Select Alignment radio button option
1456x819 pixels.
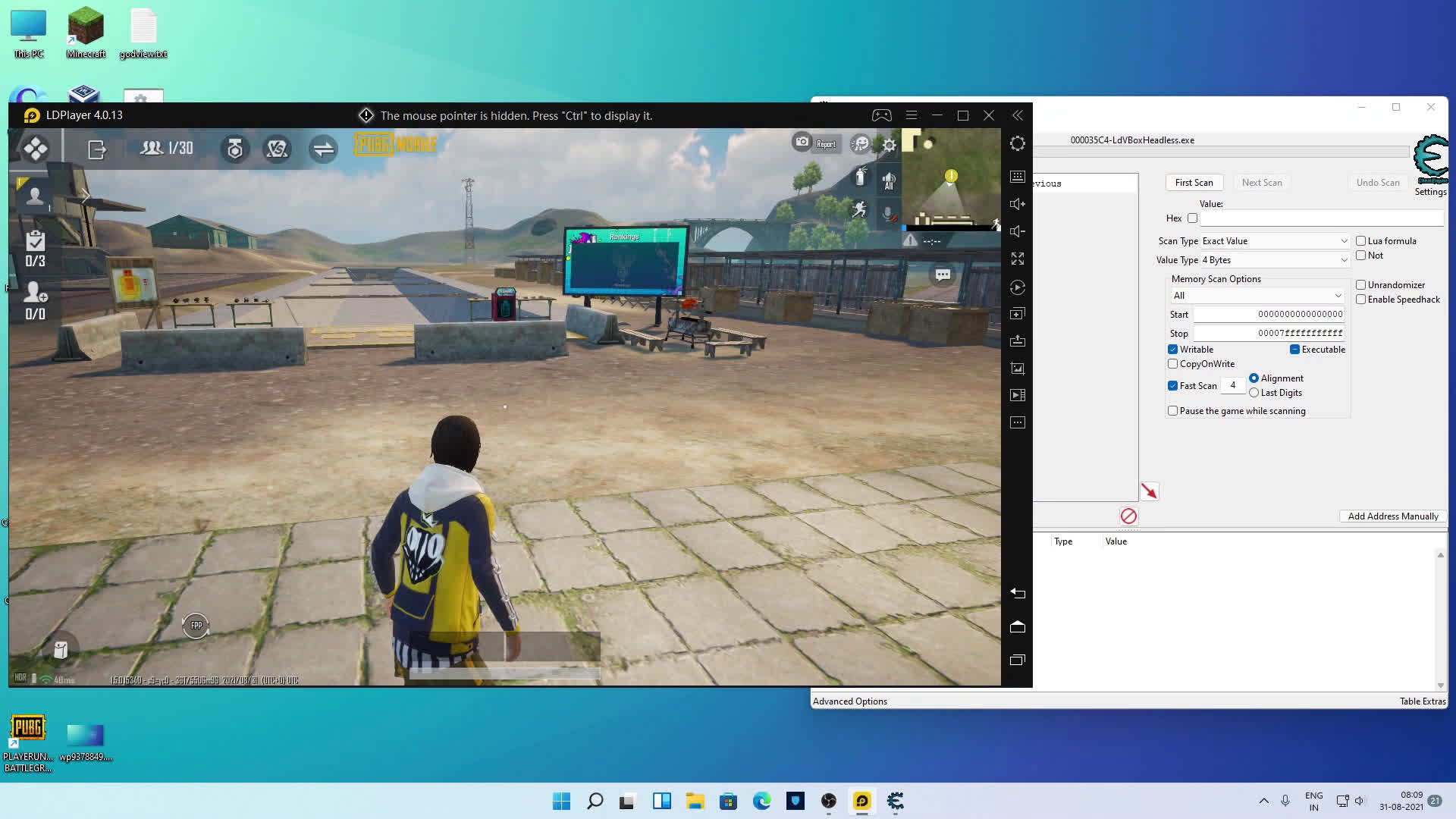(x=1254, y=378)
